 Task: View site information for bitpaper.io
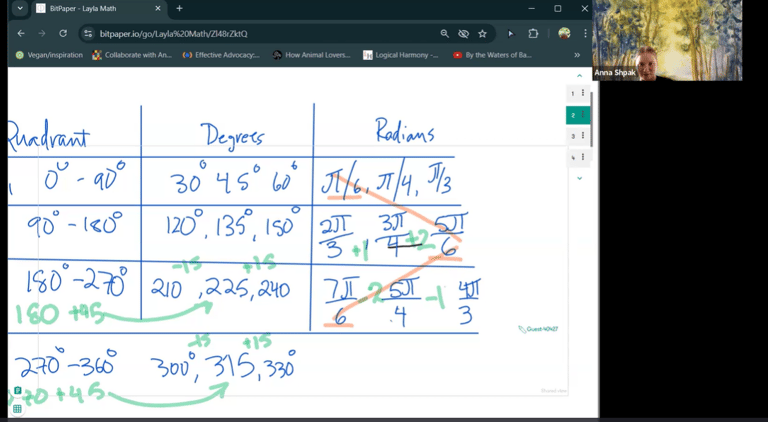click(x=88, y=33)
